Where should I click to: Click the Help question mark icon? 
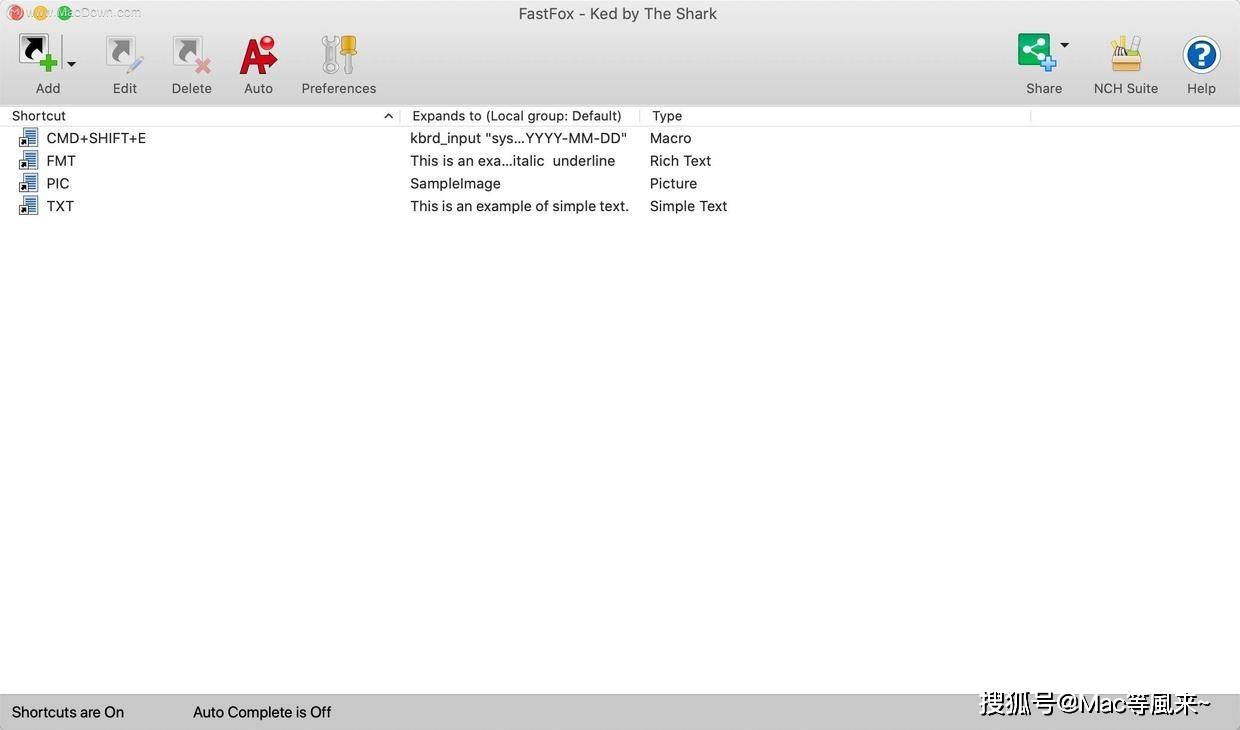pyautogui.click(x=1200, y=55)
